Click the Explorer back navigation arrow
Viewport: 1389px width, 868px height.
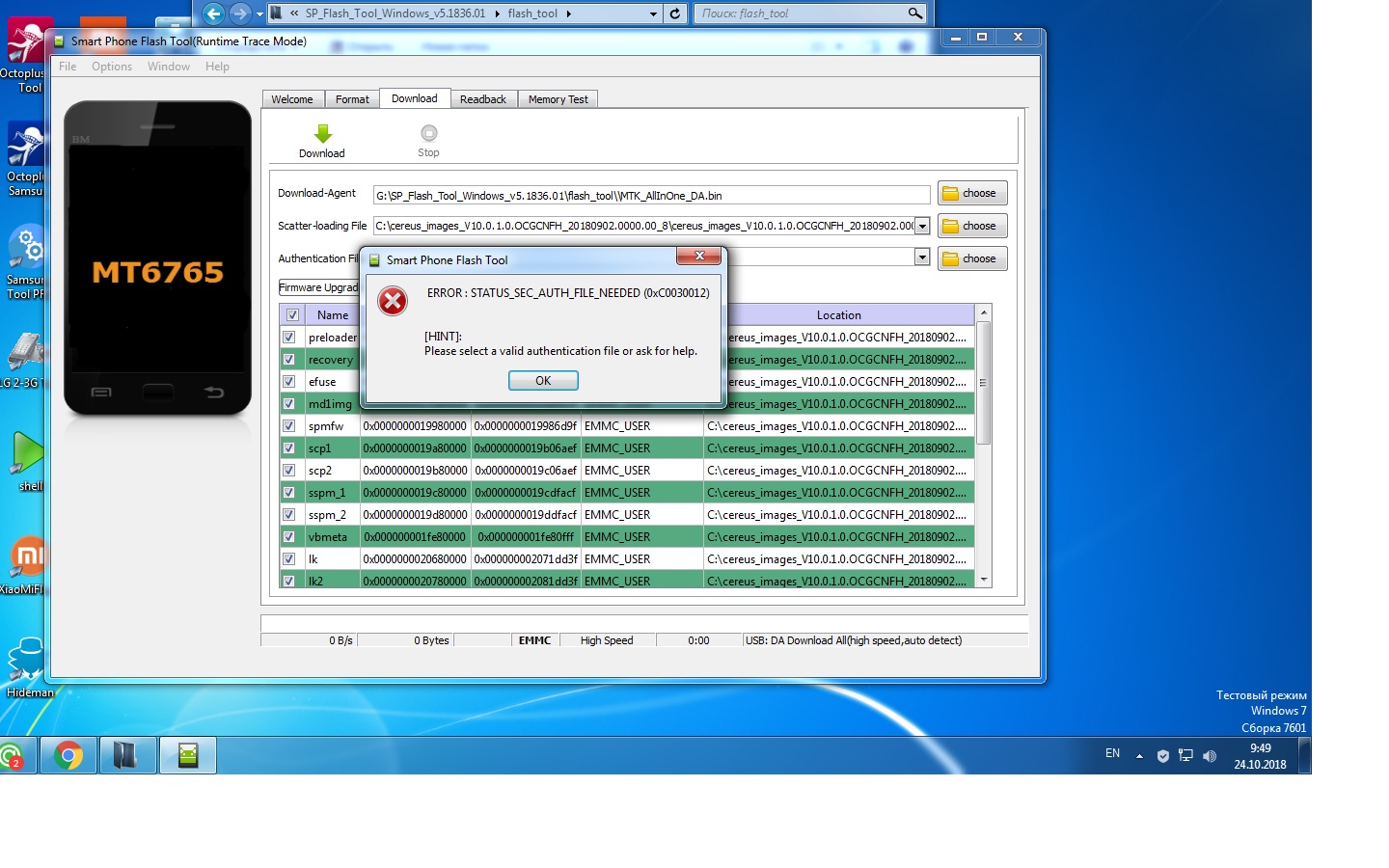point(214,14)
